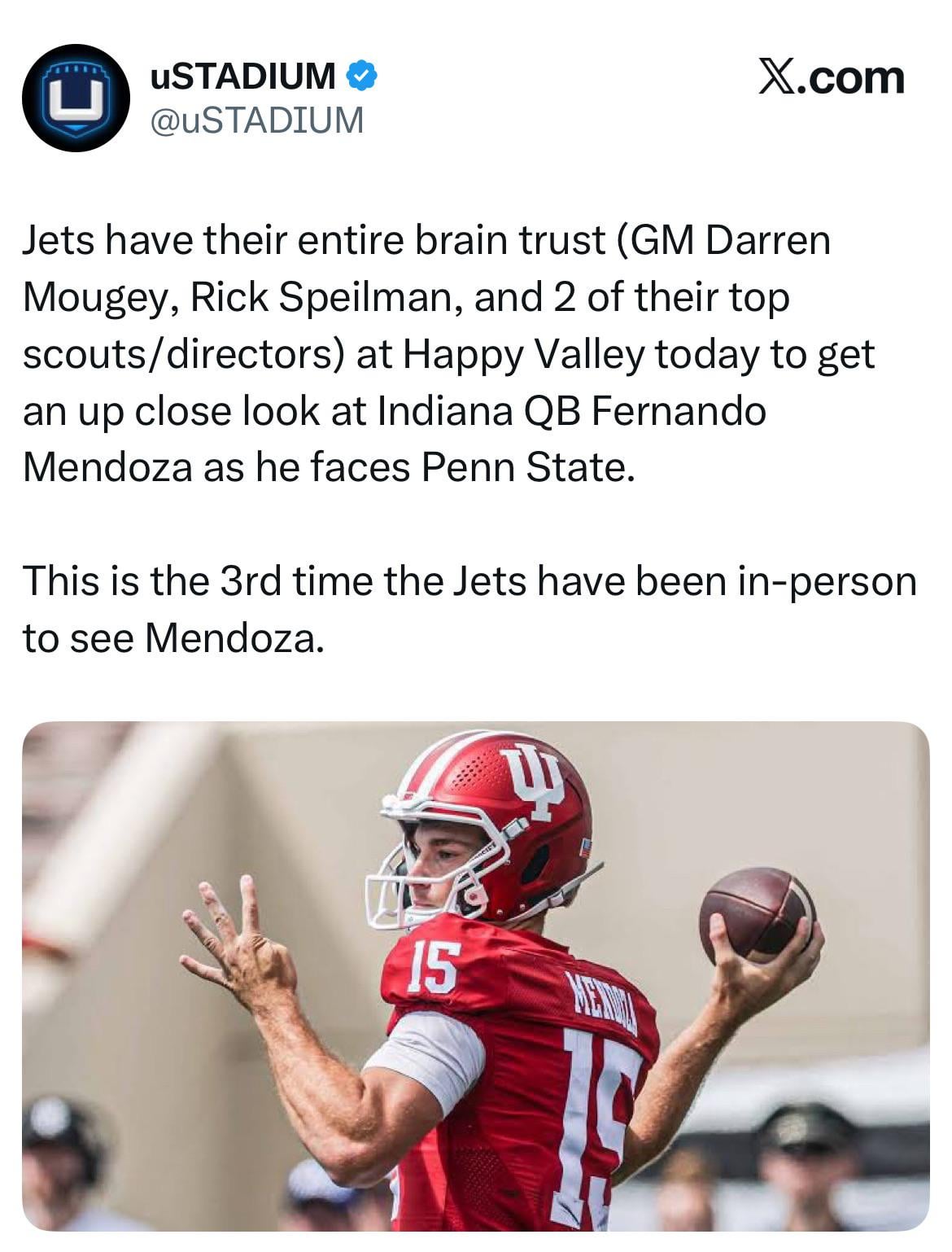
Task: Click the name Fernando in the tweet text
Action: tap(679, 411)
